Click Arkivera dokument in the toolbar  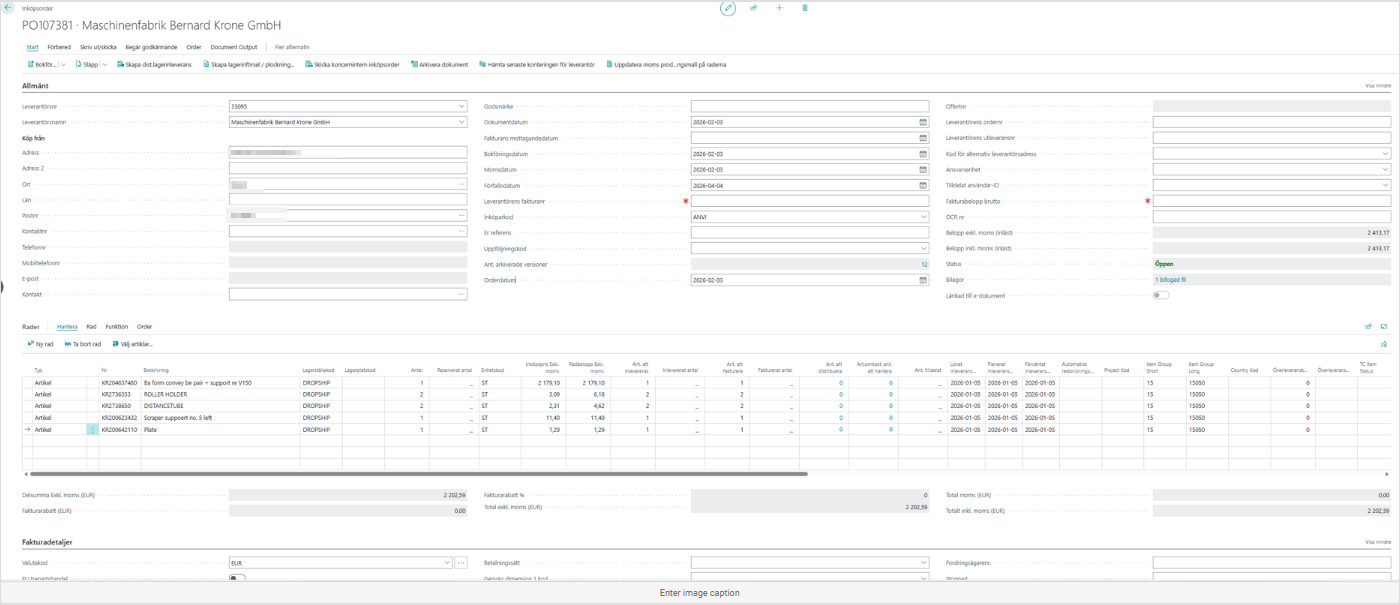pyautogui.click(x=439, y=64)
